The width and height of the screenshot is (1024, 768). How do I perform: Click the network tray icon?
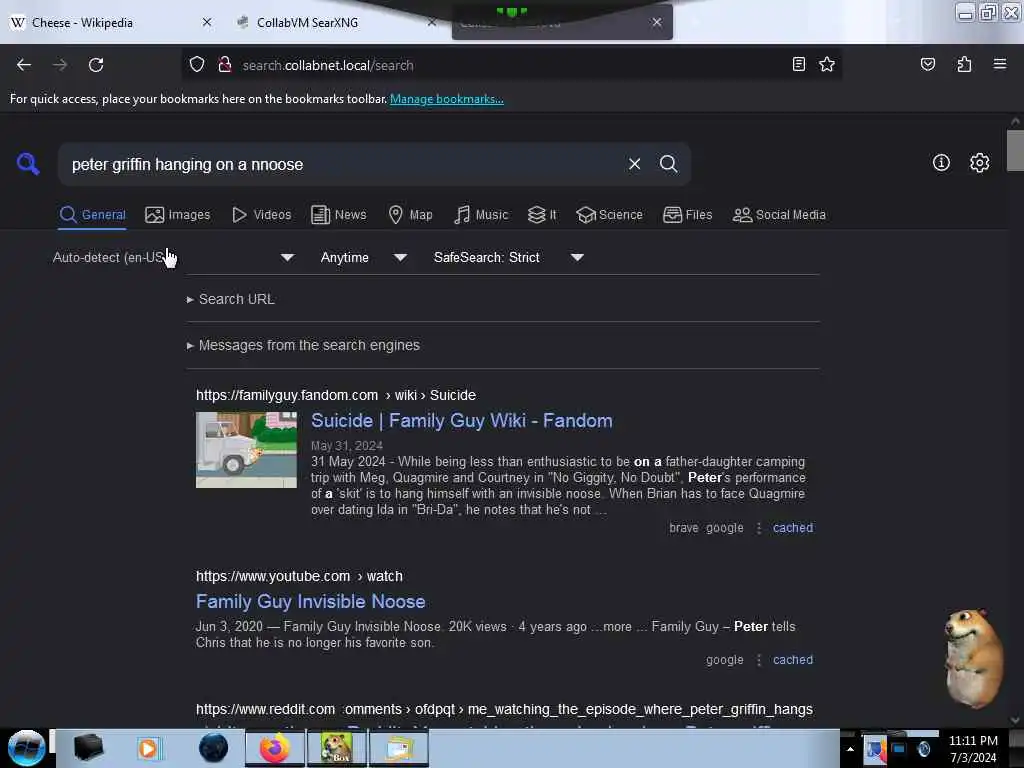click(899, 749)
